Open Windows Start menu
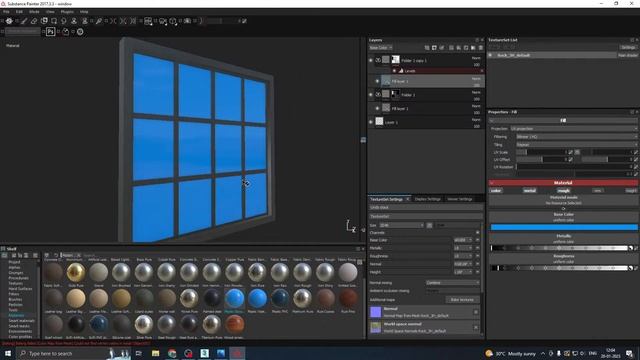The height and width of the screenshot is (360, 640). 7,353
